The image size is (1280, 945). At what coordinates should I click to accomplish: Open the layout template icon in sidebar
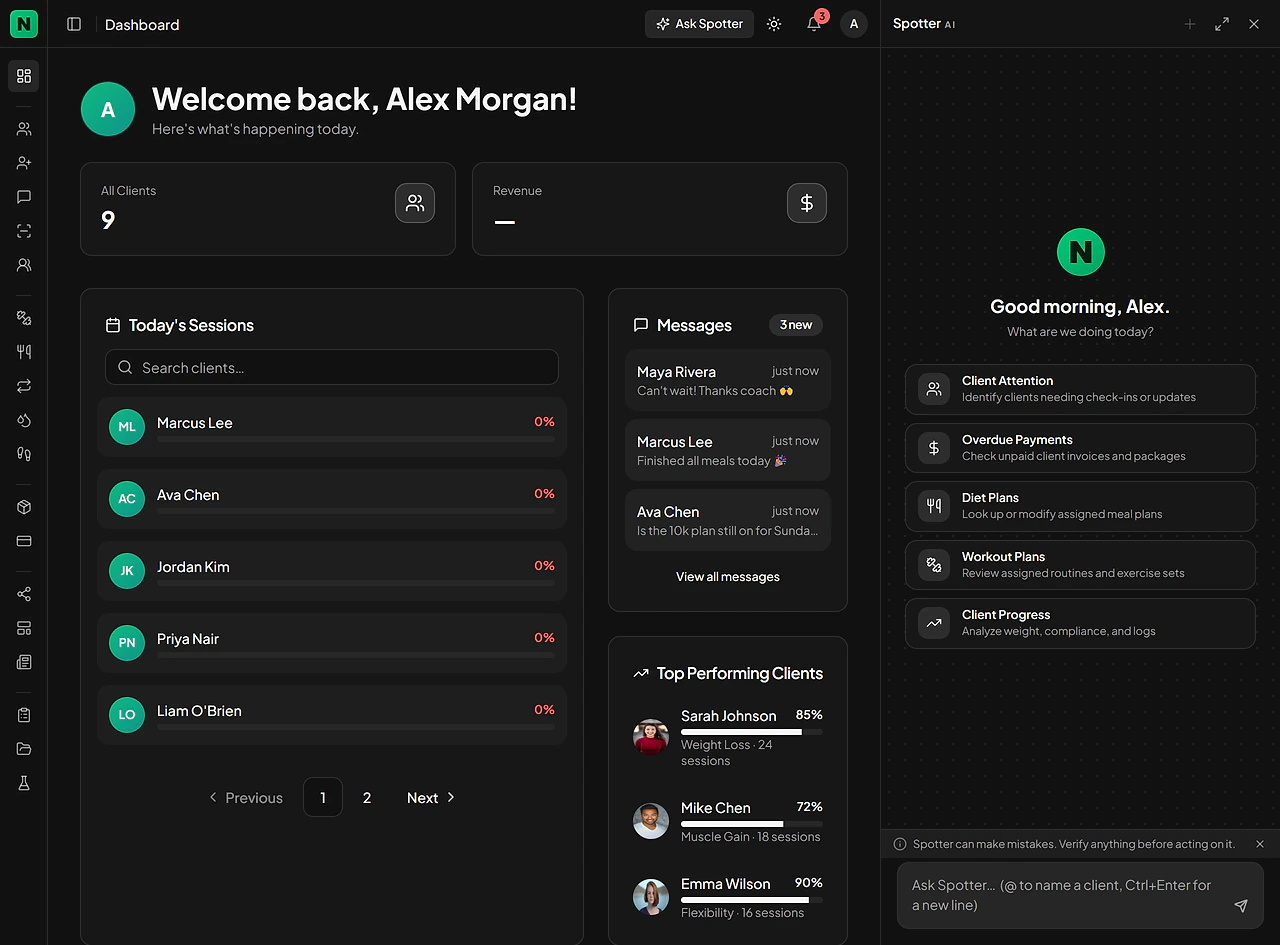24,628
